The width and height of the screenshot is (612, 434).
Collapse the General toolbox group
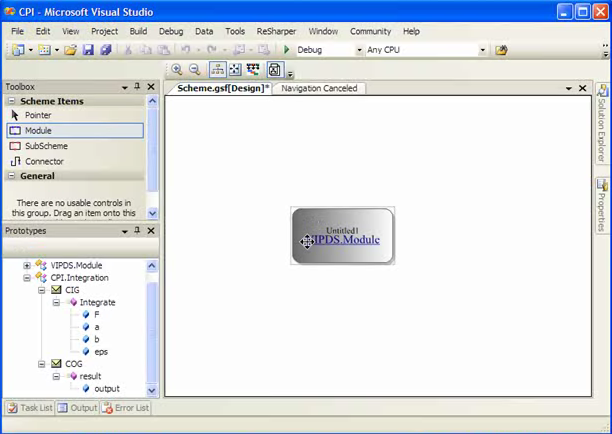point(12,176)
